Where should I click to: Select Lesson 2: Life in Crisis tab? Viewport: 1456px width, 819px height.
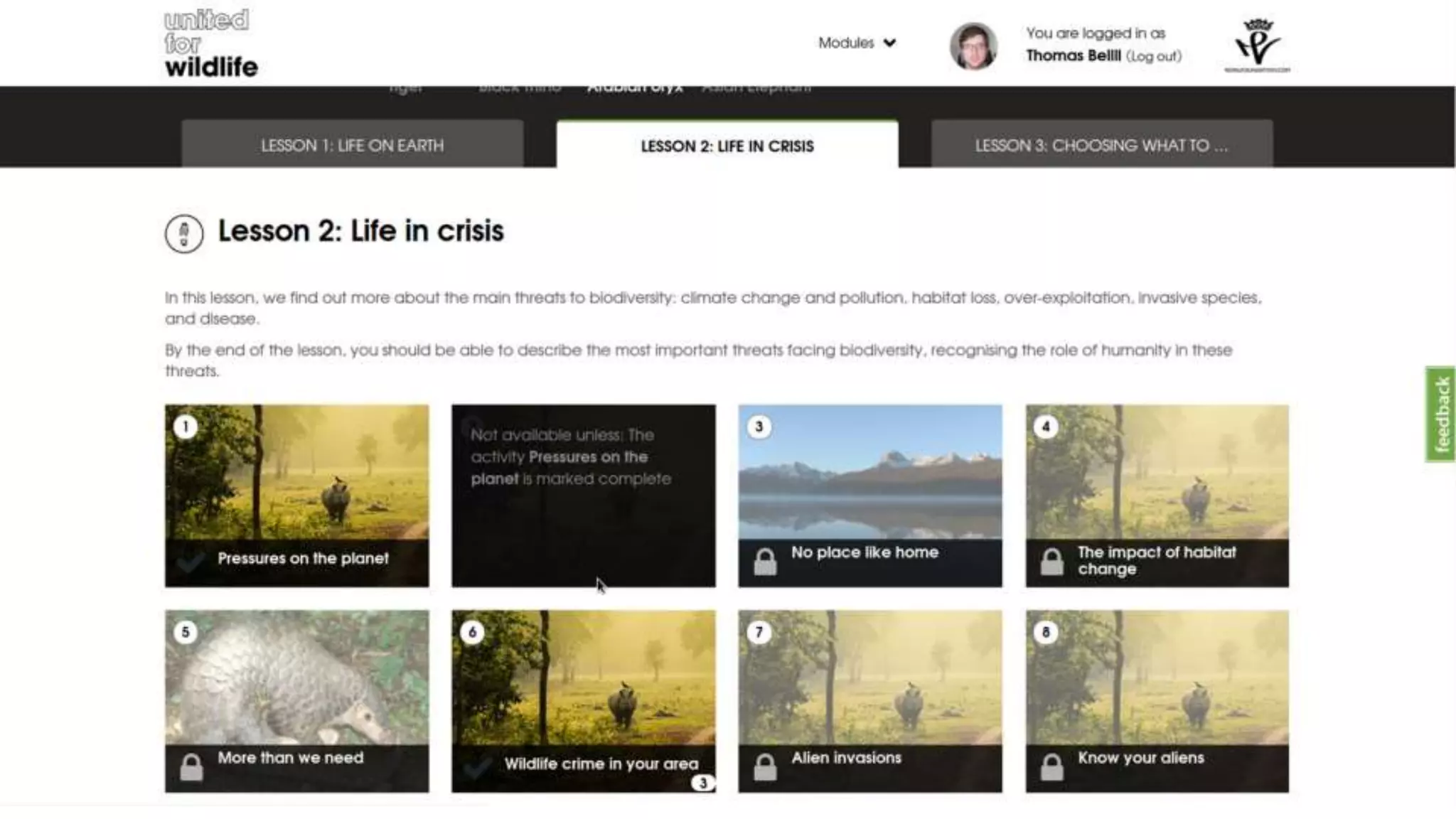[727, 146]
